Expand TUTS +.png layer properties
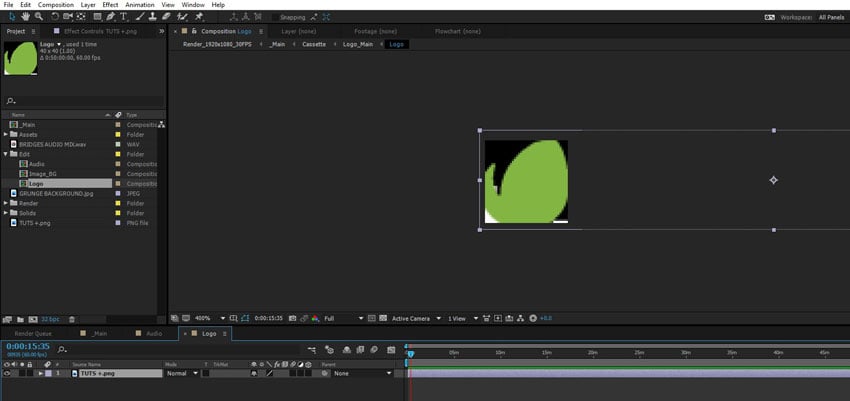850x401 pixels. 41,373
